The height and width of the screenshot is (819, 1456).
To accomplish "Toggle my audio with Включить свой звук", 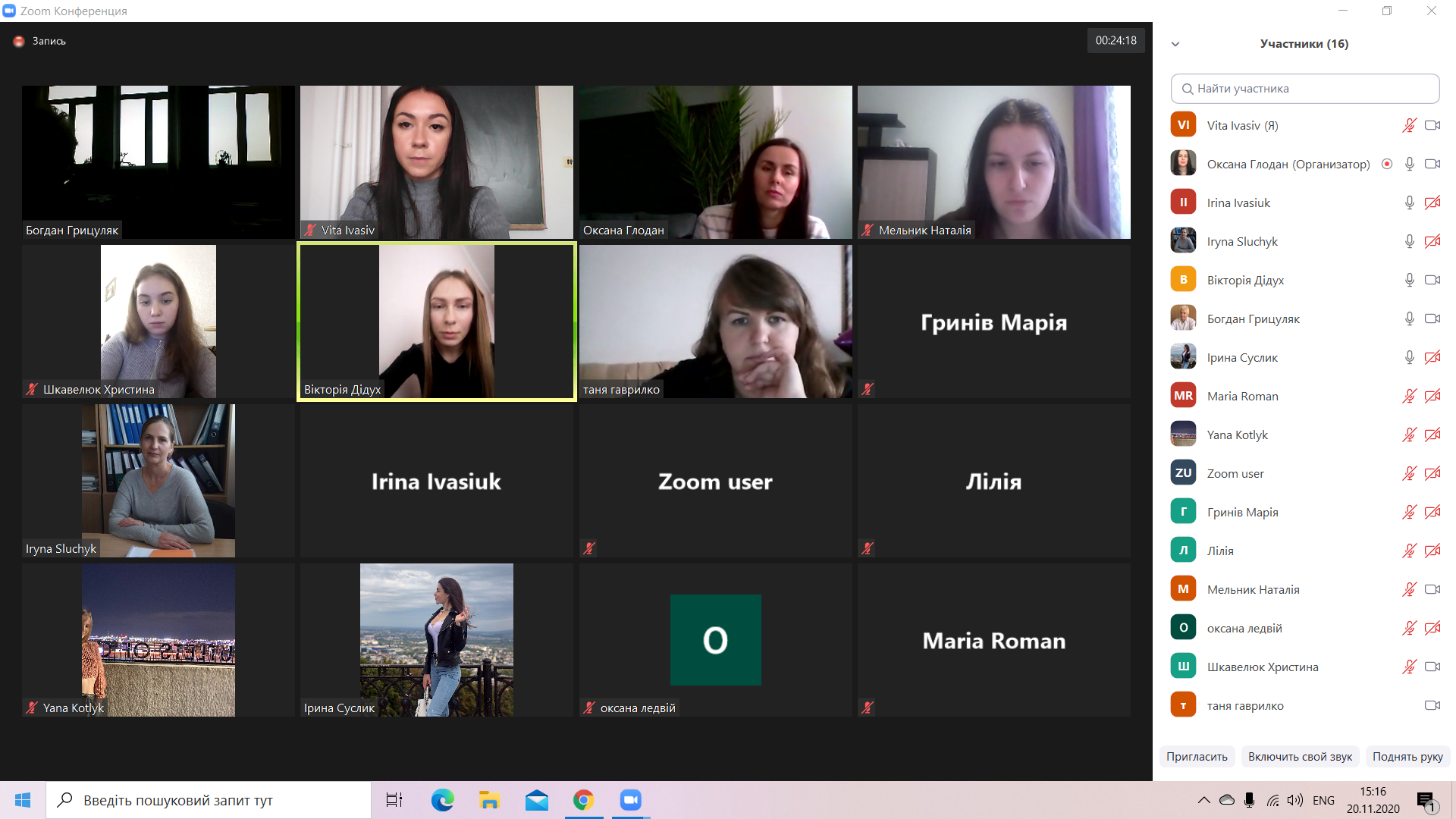I will [1300, 756].
